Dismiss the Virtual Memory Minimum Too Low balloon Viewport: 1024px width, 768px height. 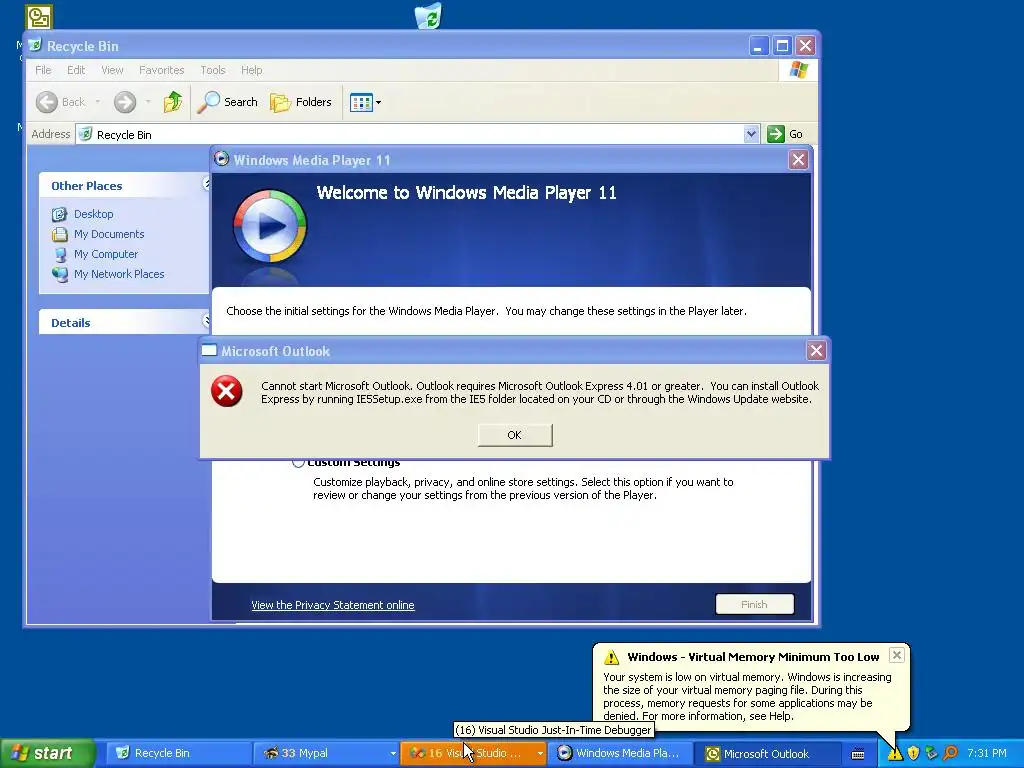click(x=897, y=655)
